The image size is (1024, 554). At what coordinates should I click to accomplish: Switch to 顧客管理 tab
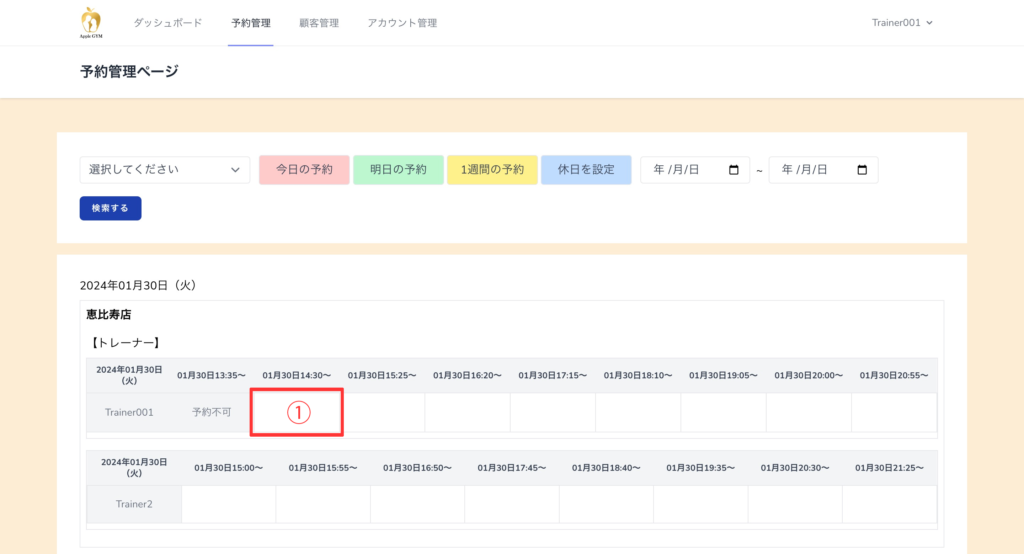click(x=319, y=23)
